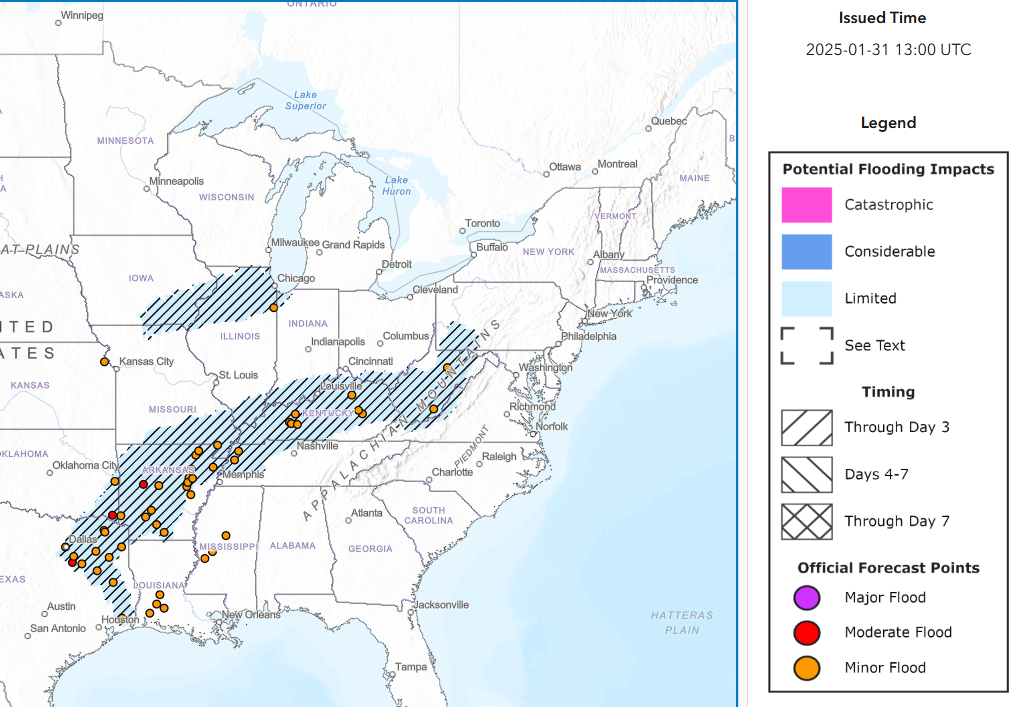The image size is (1017, 707).
Task: Click the Jacksonville city label
Action: (441, 605)
